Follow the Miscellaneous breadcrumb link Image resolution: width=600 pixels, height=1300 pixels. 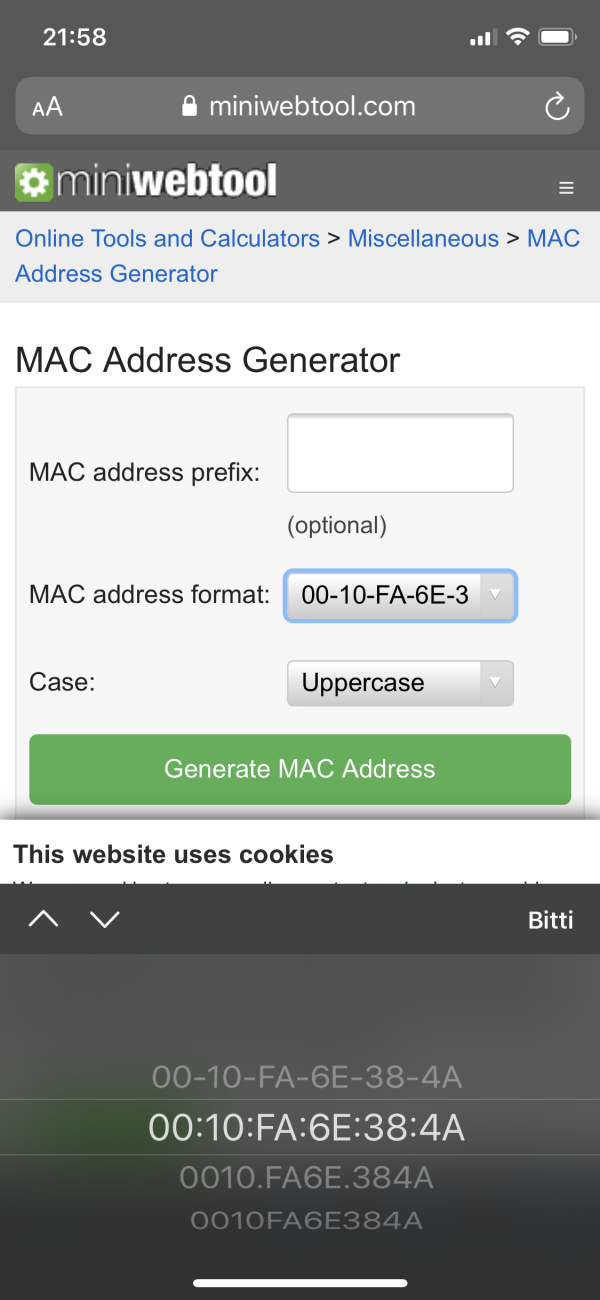[x=423, y=239]
